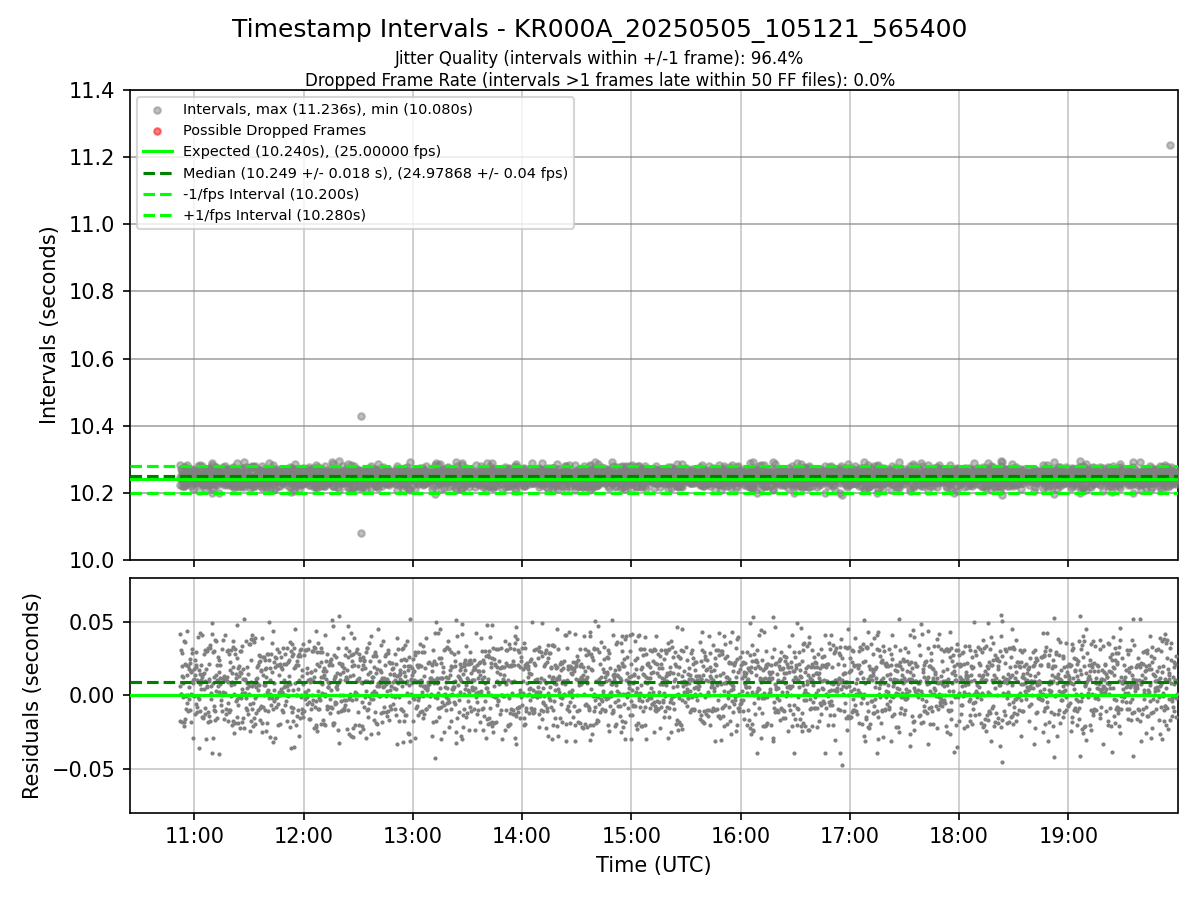This screenshot has width=1200, height=900.
Task: Click the maximum outlier point at 11.236s
Action: [1170, 145]
